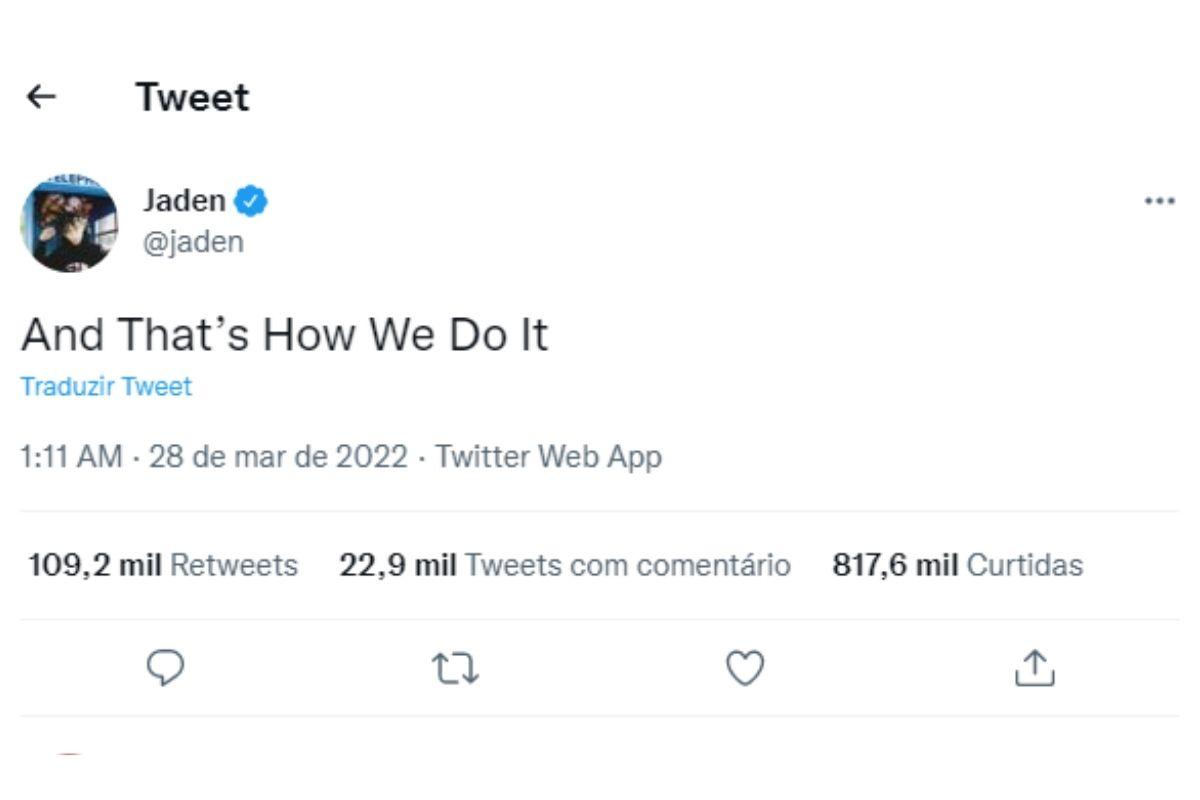
Task: Click the 28 de mar de 2022 date
Action: point(278,458)
